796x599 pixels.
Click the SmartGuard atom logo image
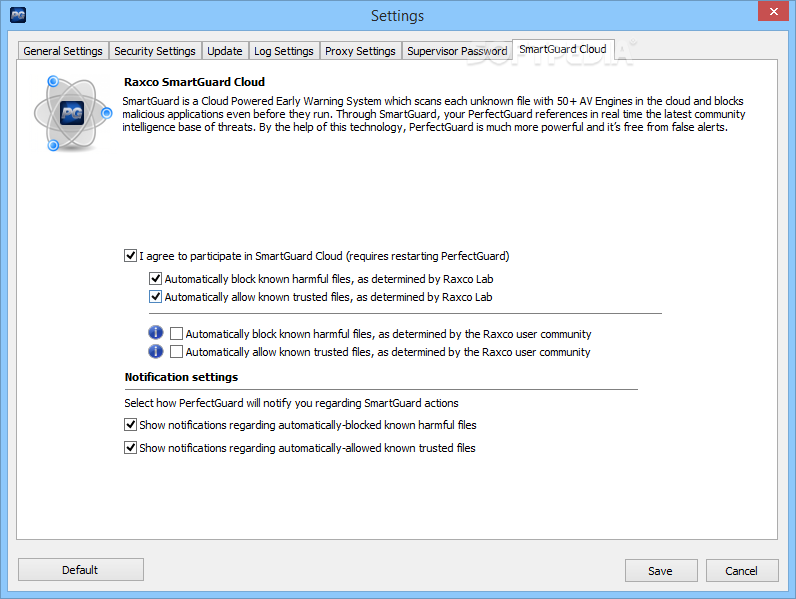(x=73, y=114)
